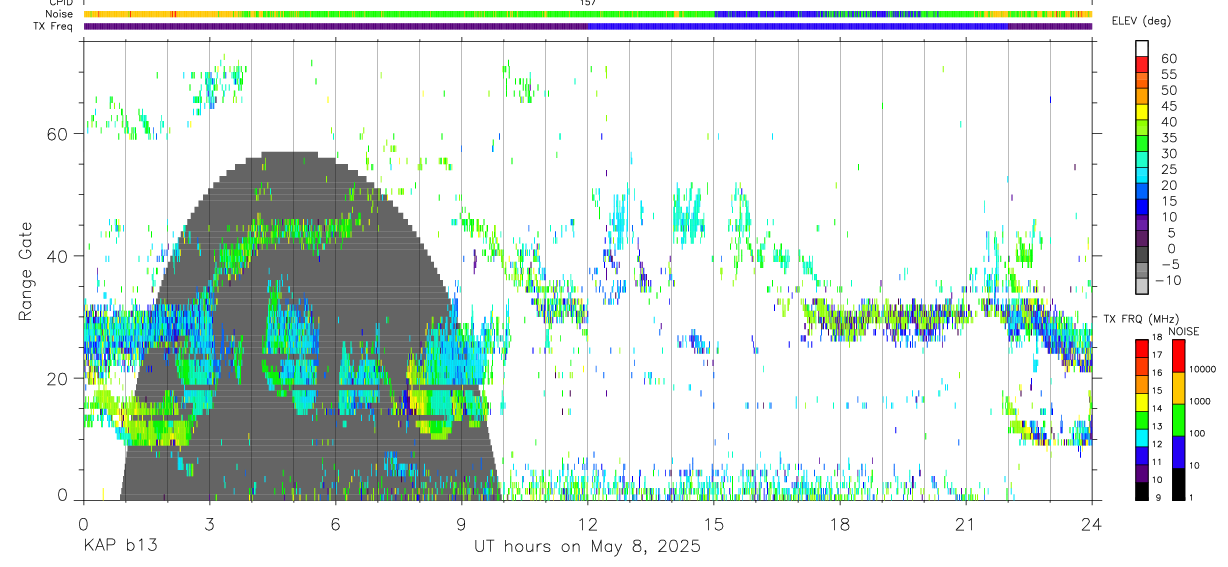Click the CPID label at top left
Viewport: 1228px width, 567px height.
point(61,3)
